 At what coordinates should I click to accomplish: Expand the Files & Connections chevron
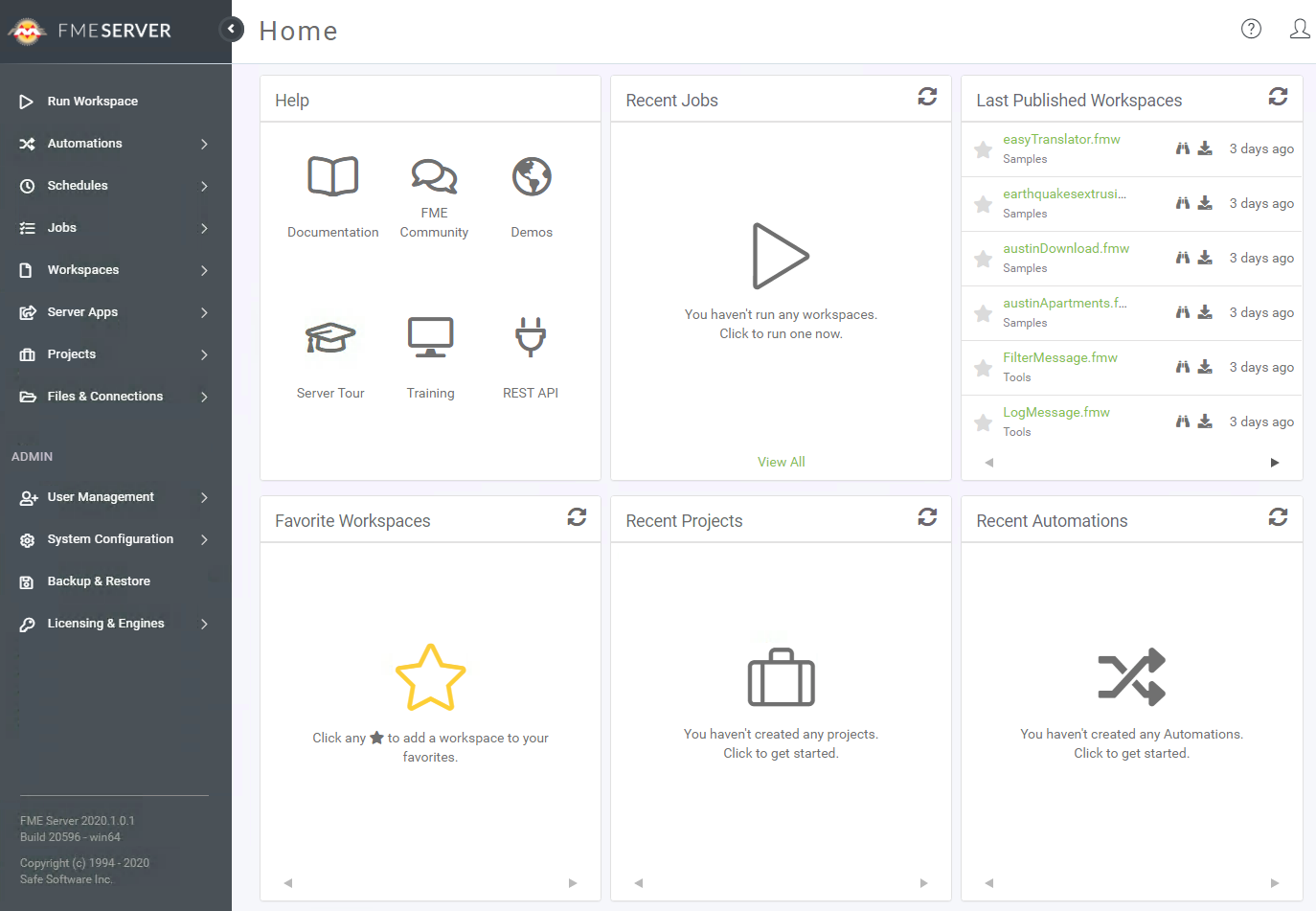204,397
